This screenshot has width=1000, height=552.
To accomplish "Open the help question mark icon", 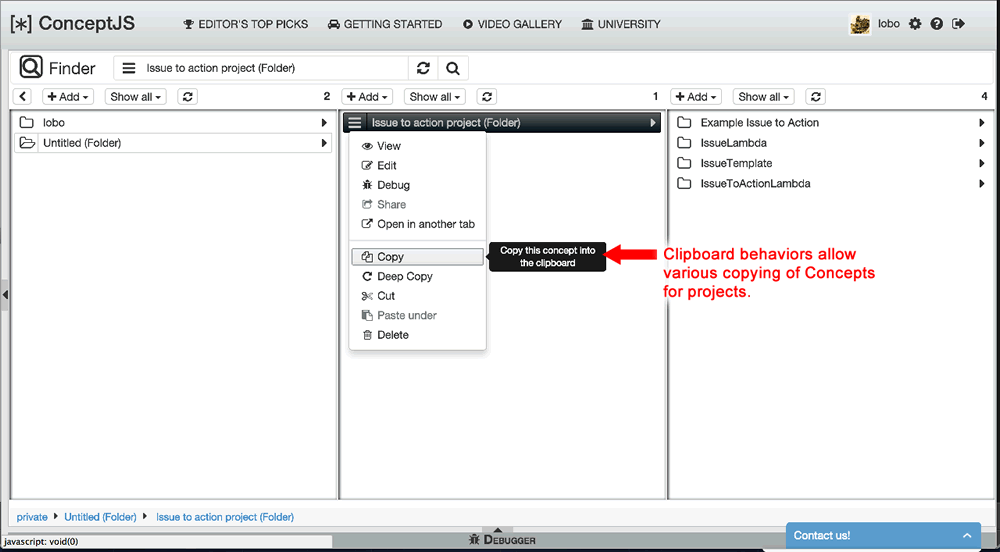I will pyautogui.click(x=936, y=24).
